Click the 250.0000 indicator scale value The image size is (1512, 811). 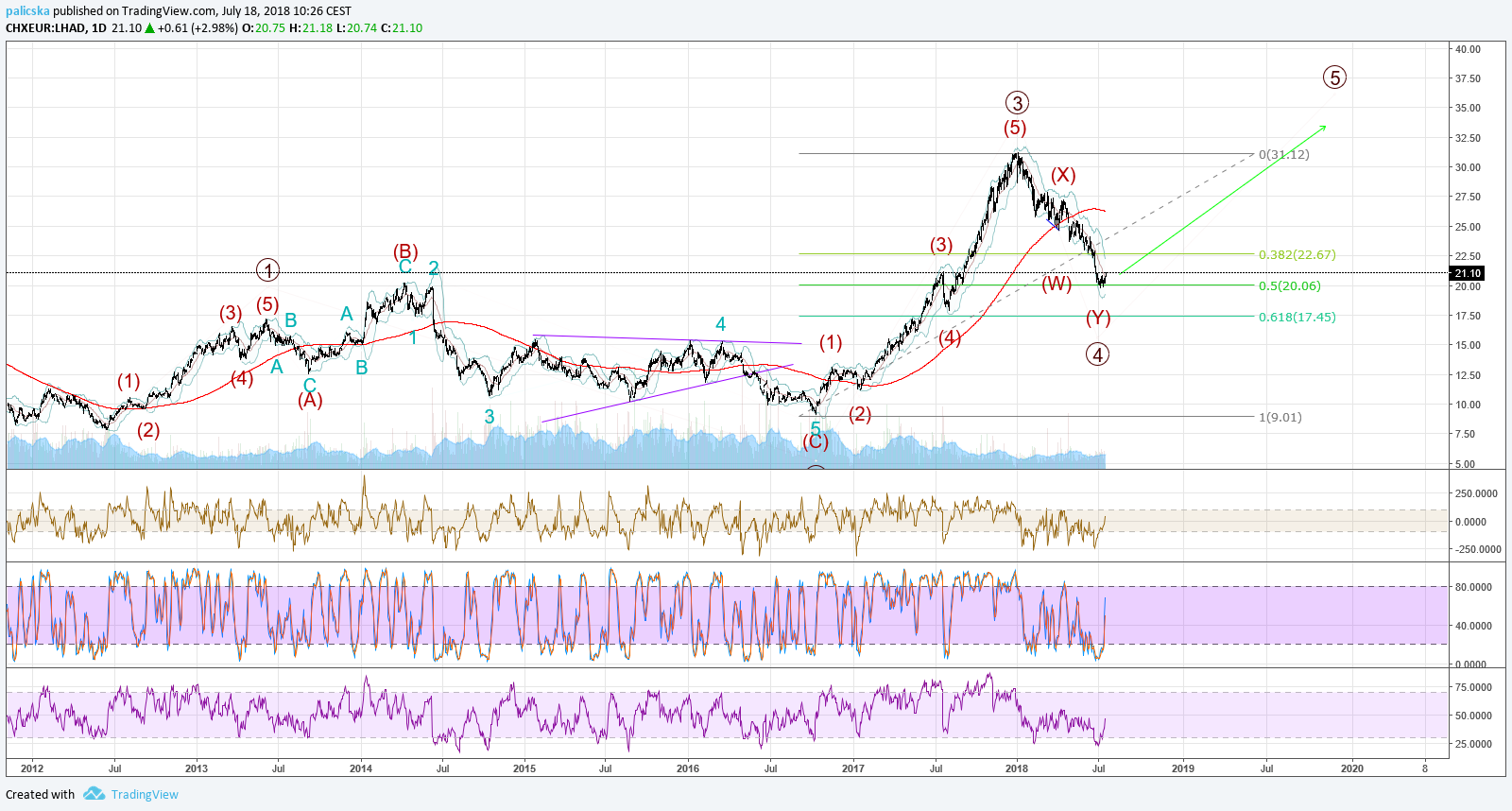pyautogui.click(x=1476, y=493)
